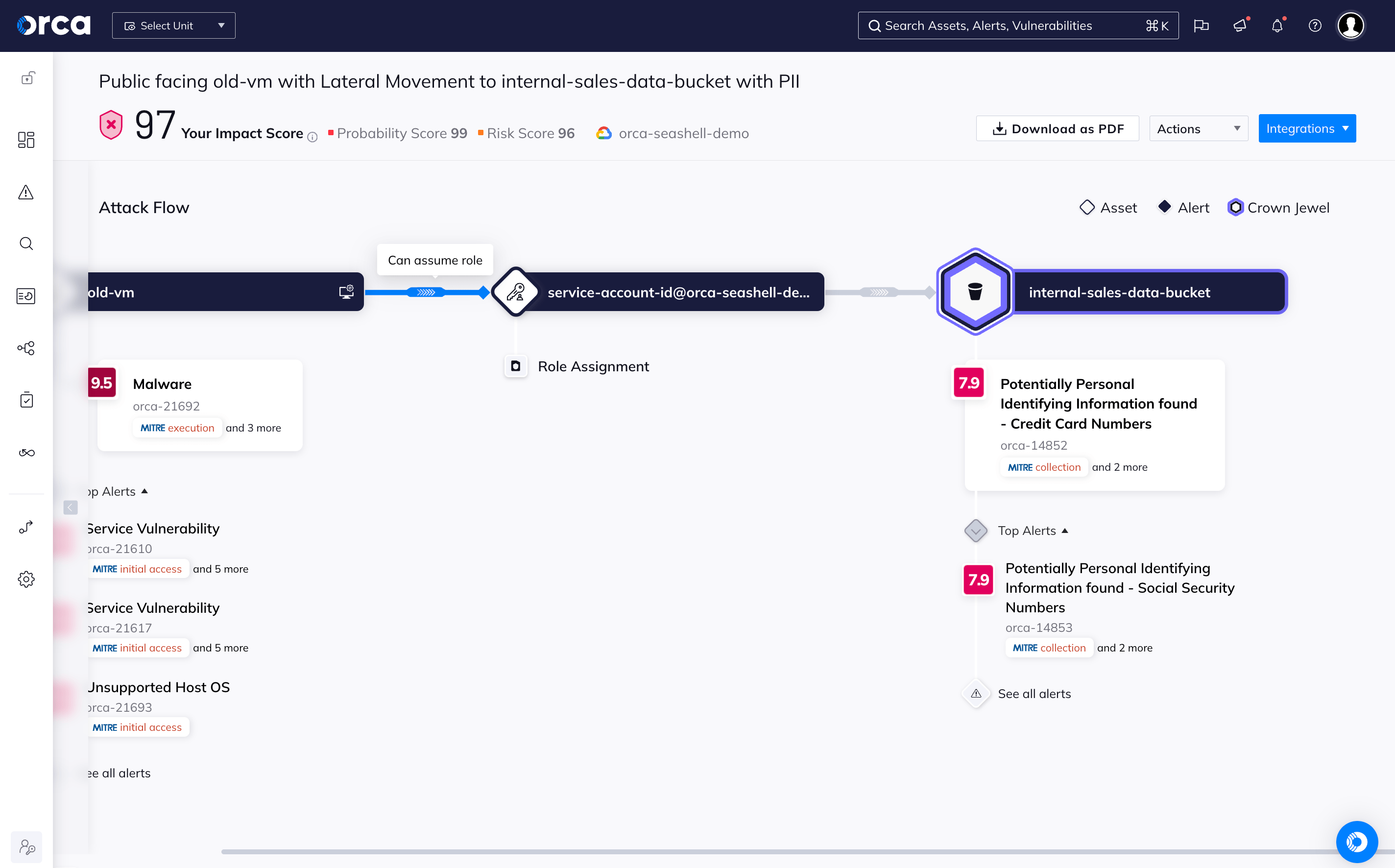The height and width of the screenshot is (868, 1395).
Task: Open notifications via the bell icon
Action: click(1277, 25)
